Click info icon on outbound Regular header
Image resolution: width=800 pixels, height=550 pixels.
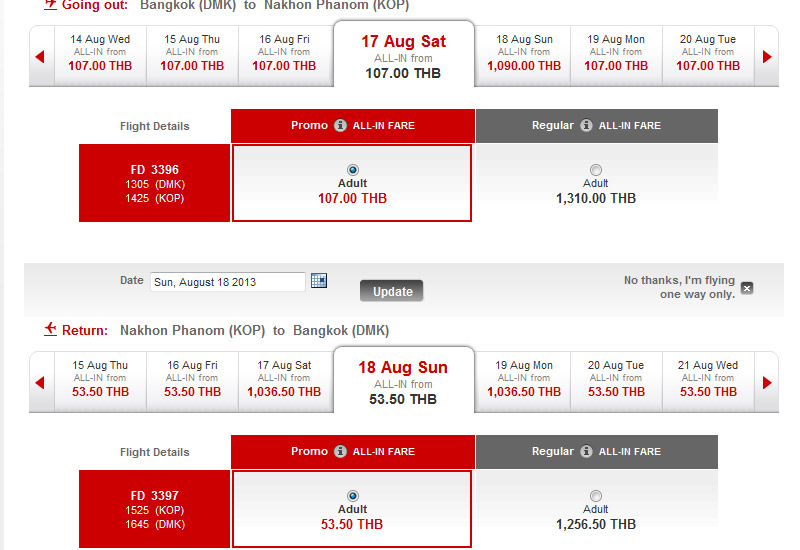[x=586, y=126]
